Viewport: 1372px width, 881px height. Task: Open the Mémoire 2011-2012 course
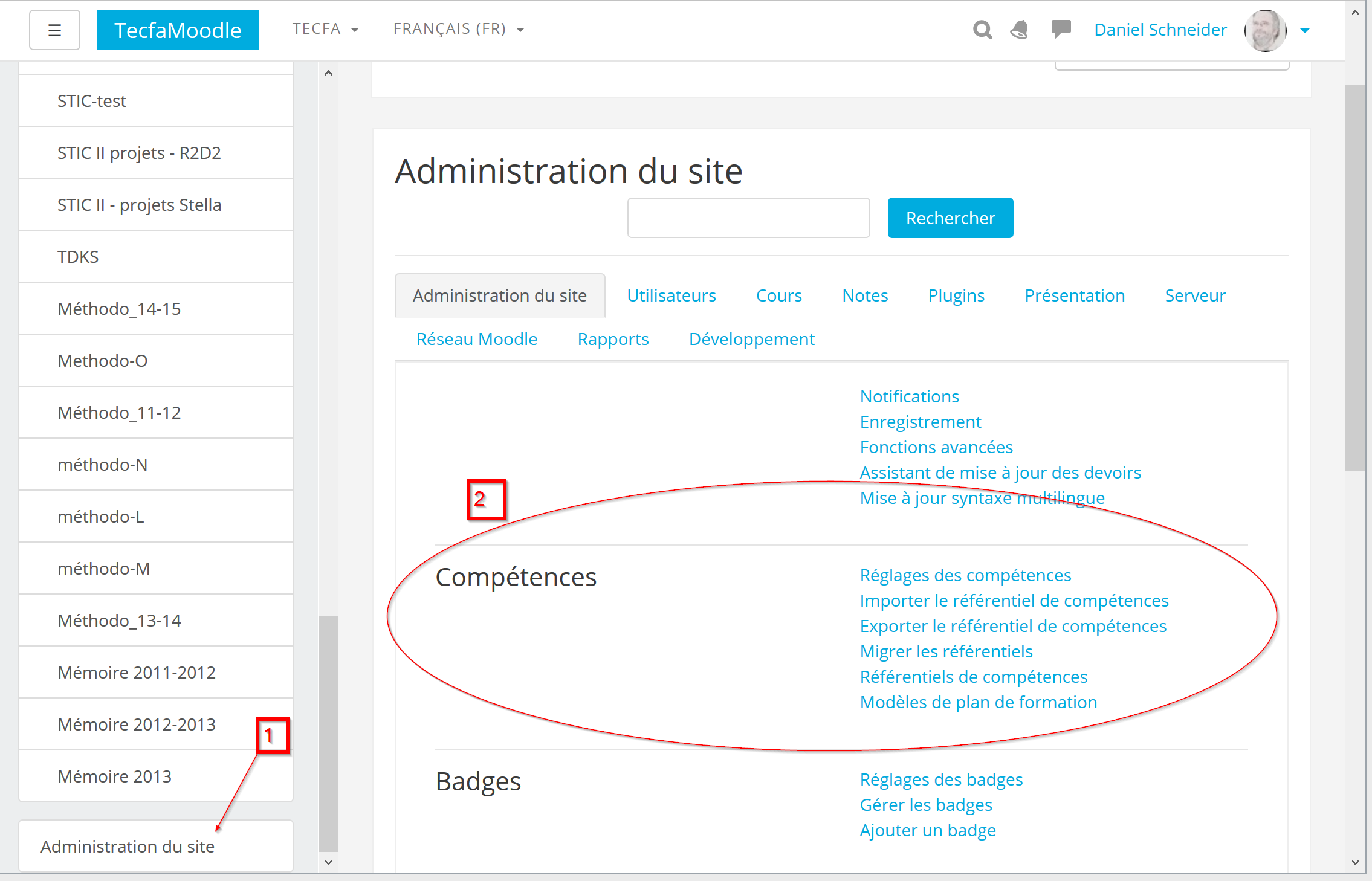click(156, 673)
